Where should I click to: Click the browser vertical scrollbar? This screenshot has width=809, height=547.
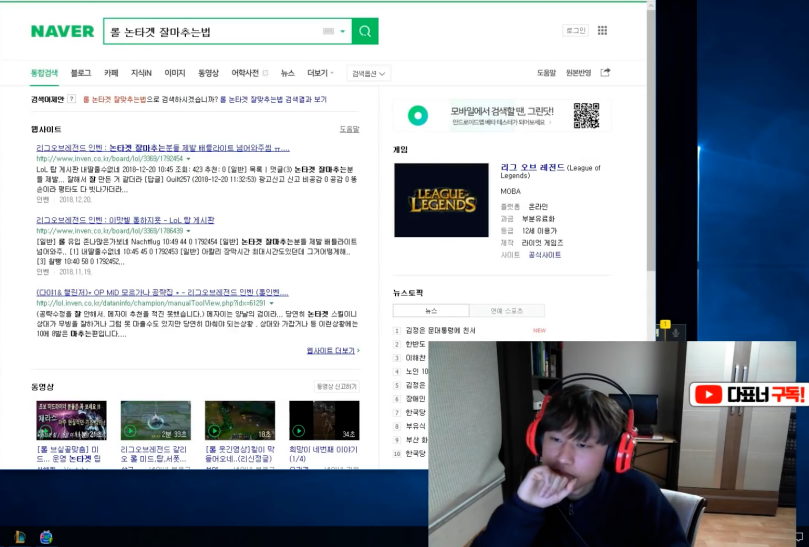pos(651,139)
